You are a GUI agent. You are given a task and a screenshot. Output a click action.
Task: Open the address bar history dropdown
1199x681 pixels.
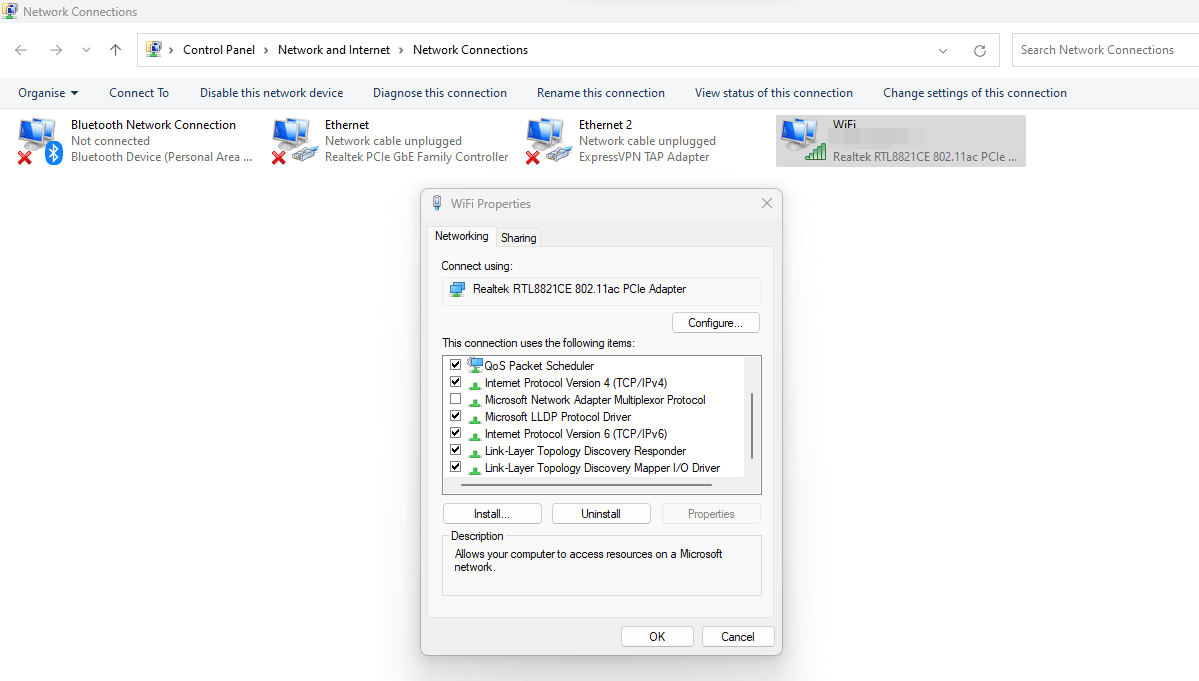point(941,49)
